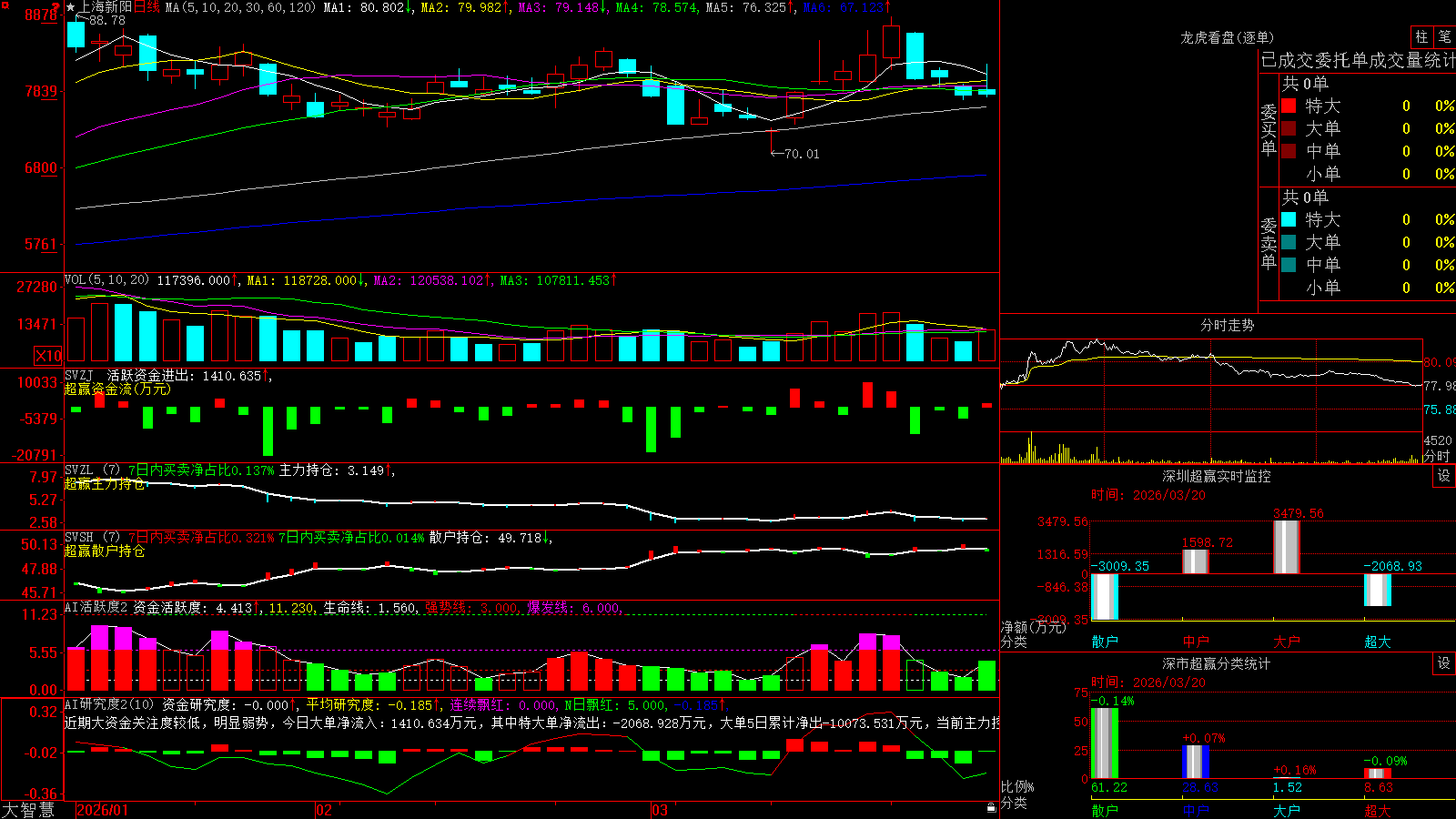Click the small red square icon in the top-left corner
The width and height of the screenshot is (1456, 819).
click(5, 5)
